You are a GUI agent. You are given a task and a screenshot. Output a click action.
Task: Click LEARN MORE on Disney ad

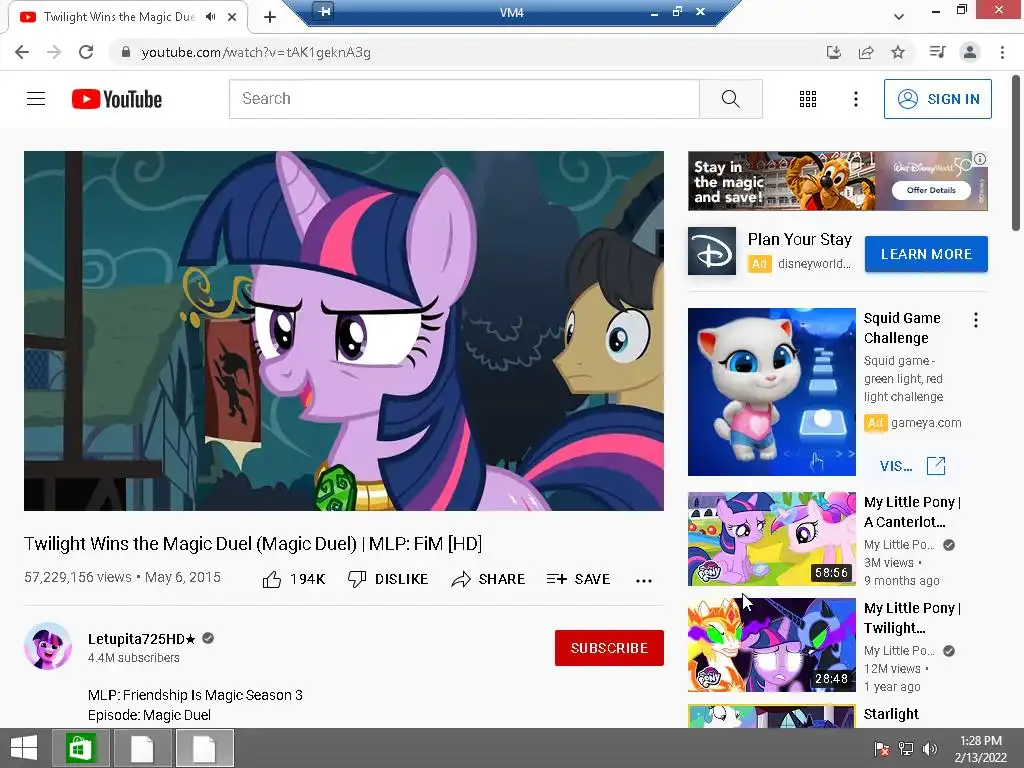(x=926, y=254)
